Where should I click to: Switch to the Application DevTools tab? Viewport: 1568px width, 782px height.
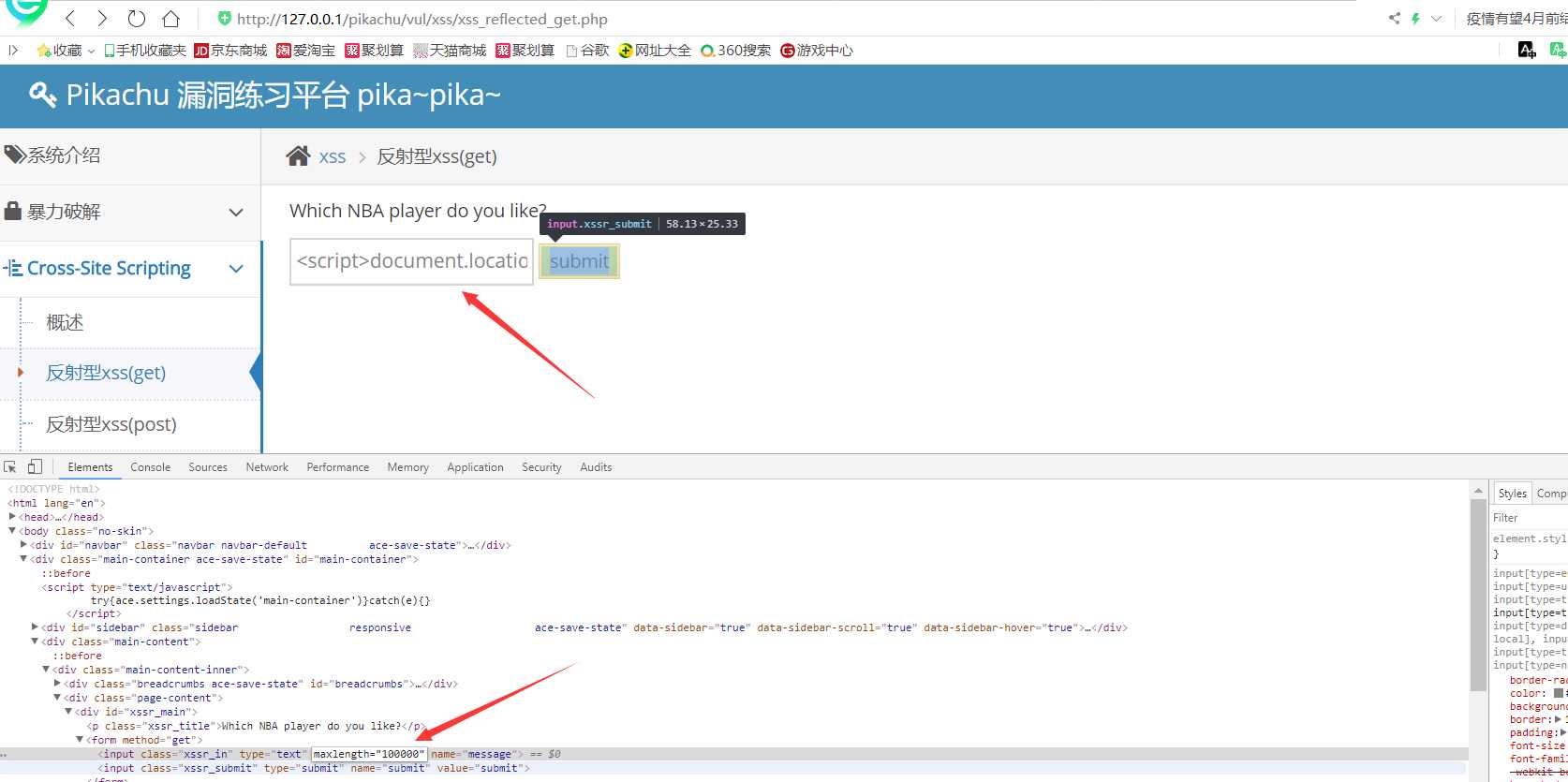(475, 467)
